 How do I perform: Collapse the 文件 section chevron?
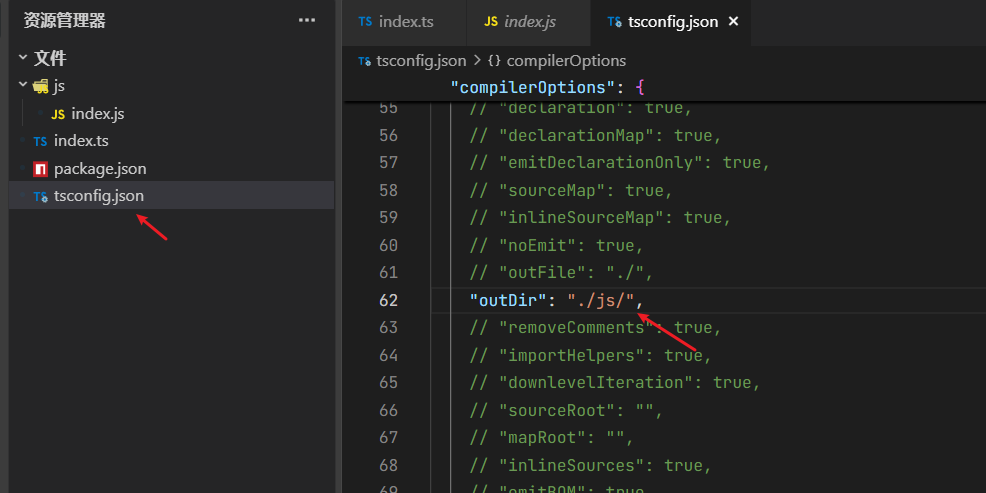22,59
